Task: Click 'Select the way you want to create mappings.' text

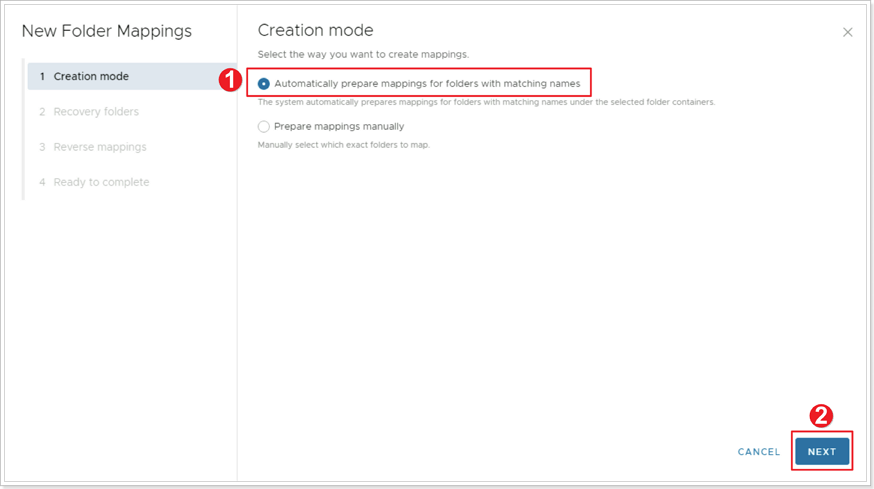Action: click(363, 55)
